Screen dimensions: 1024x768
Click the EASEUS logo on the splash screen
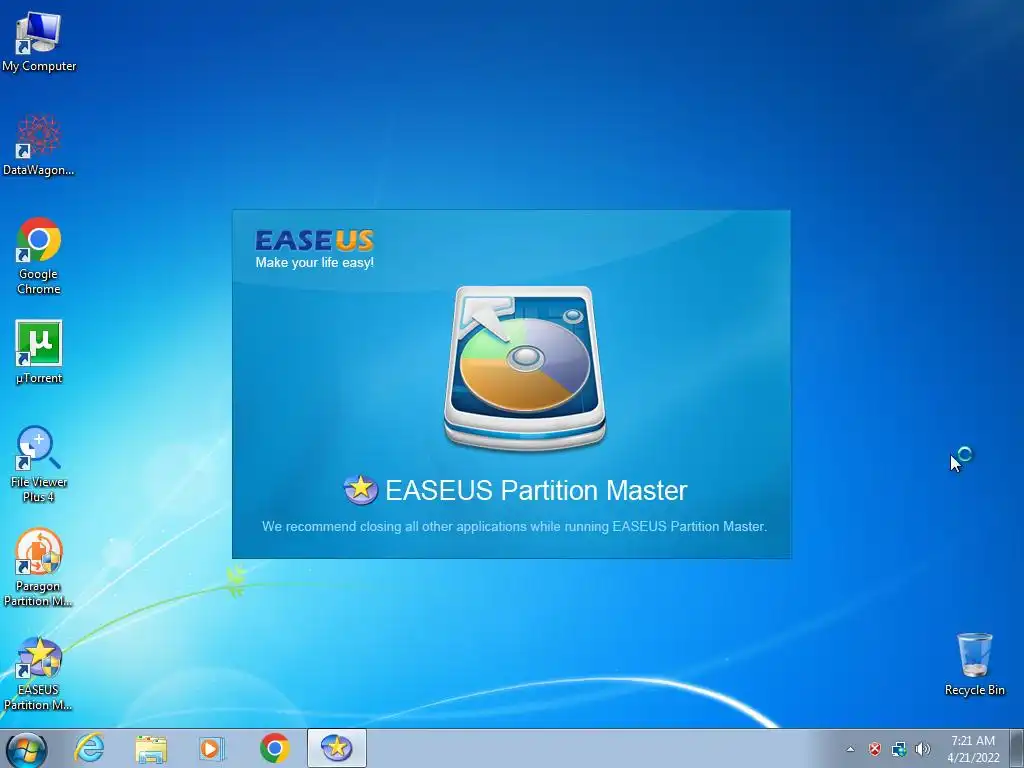coord(314,240)
